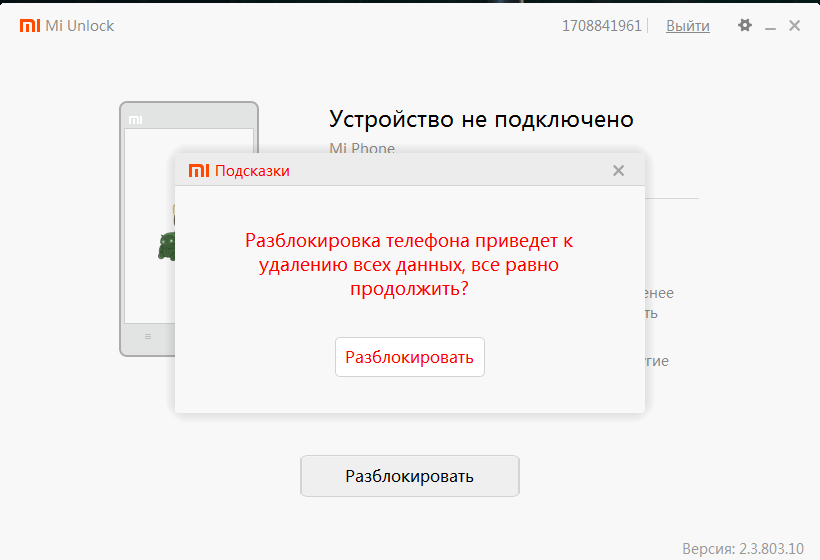Open settings via the gear icon
The image size is (820, 560).
pos(745,25)
